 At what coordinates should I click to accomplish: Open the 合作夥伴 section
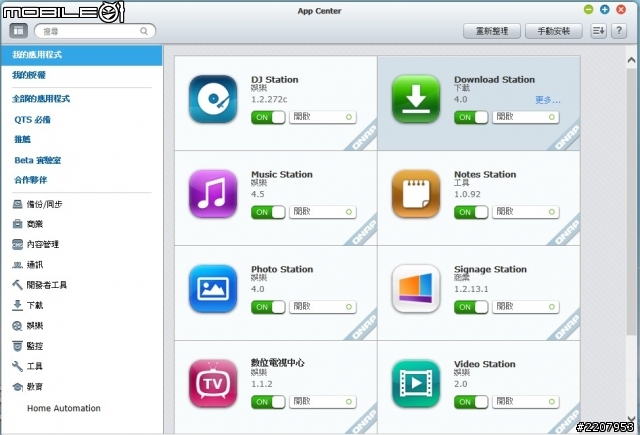coord(31,180)
